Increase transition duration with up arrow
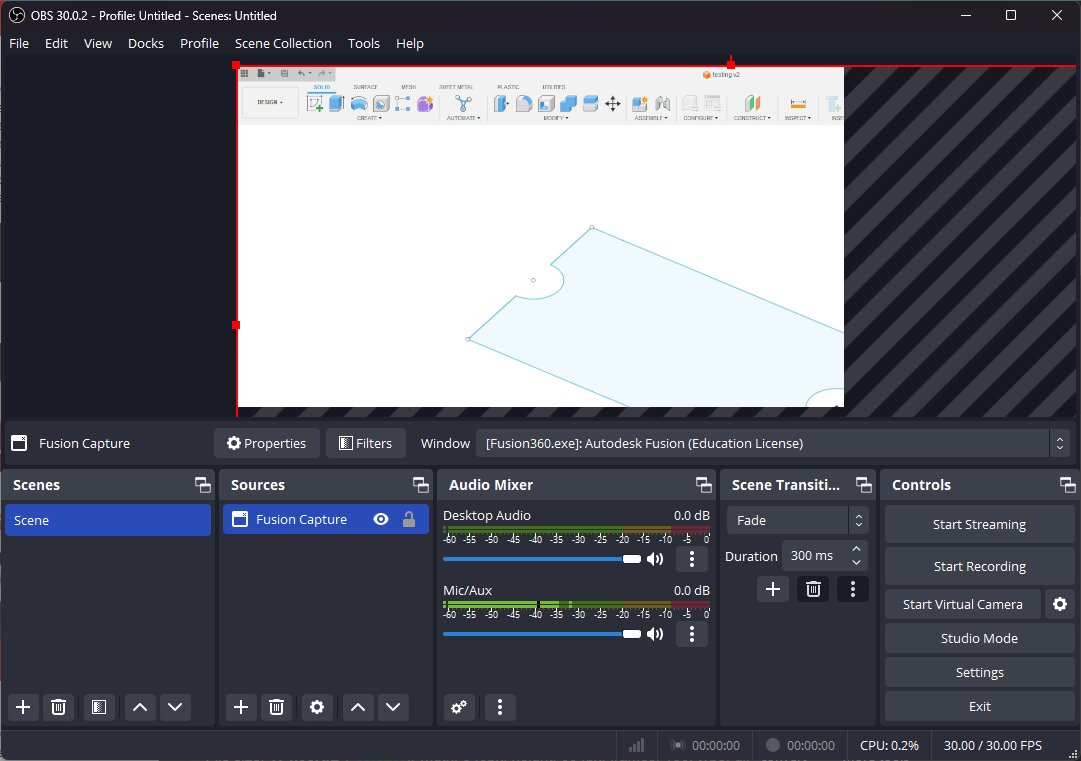 [856, 549]
